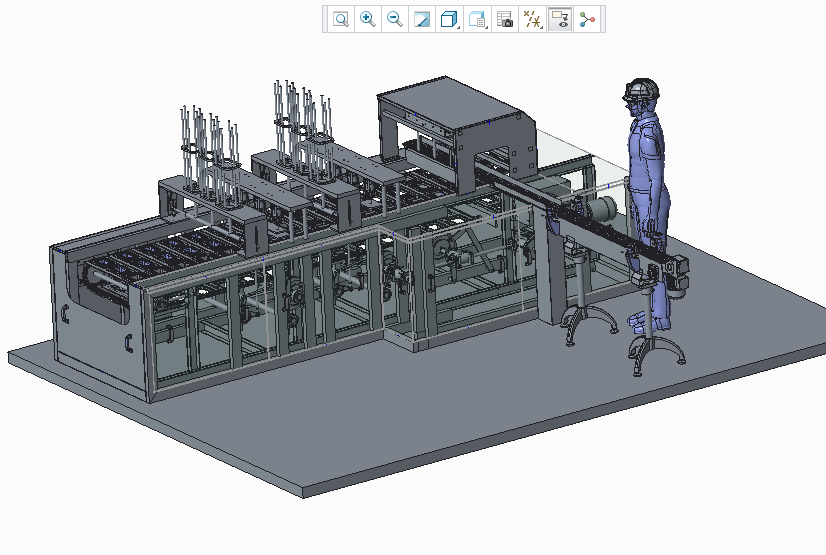Zoom in using the plus magnifier

368,19
